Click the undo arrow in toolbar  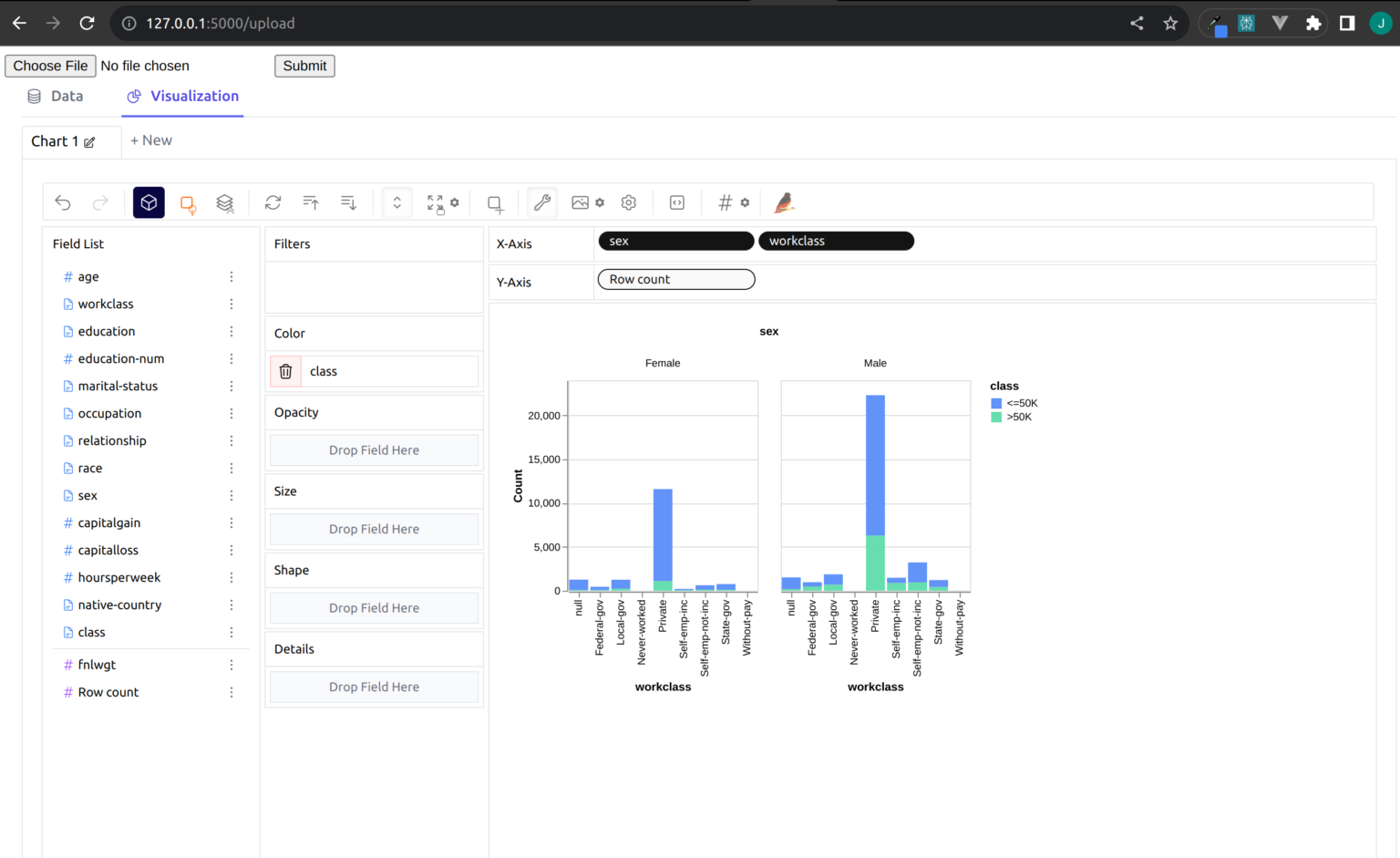pos(63,202)
